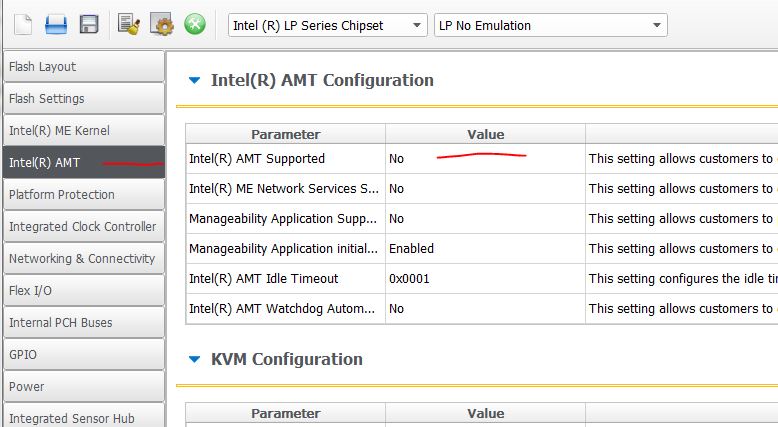Click the Value column header in AMT table
The height and width of the screenshot is (427, 778).
pos(485,134)
